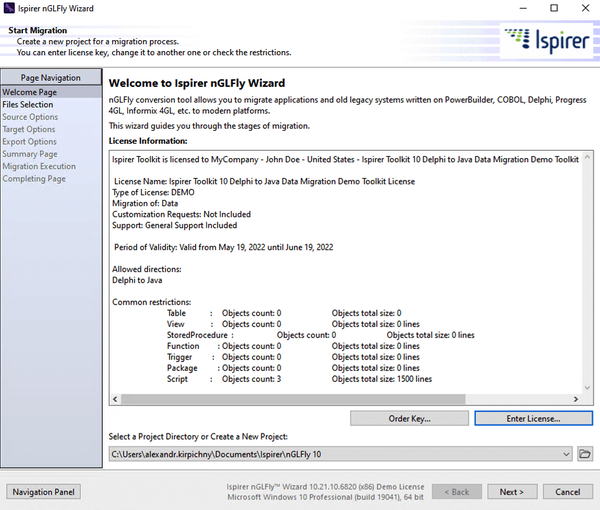Click the 'Welcome to Ispirer nGLFly Wizard' heading
The image size is (600, 510).
click(197, 83)
